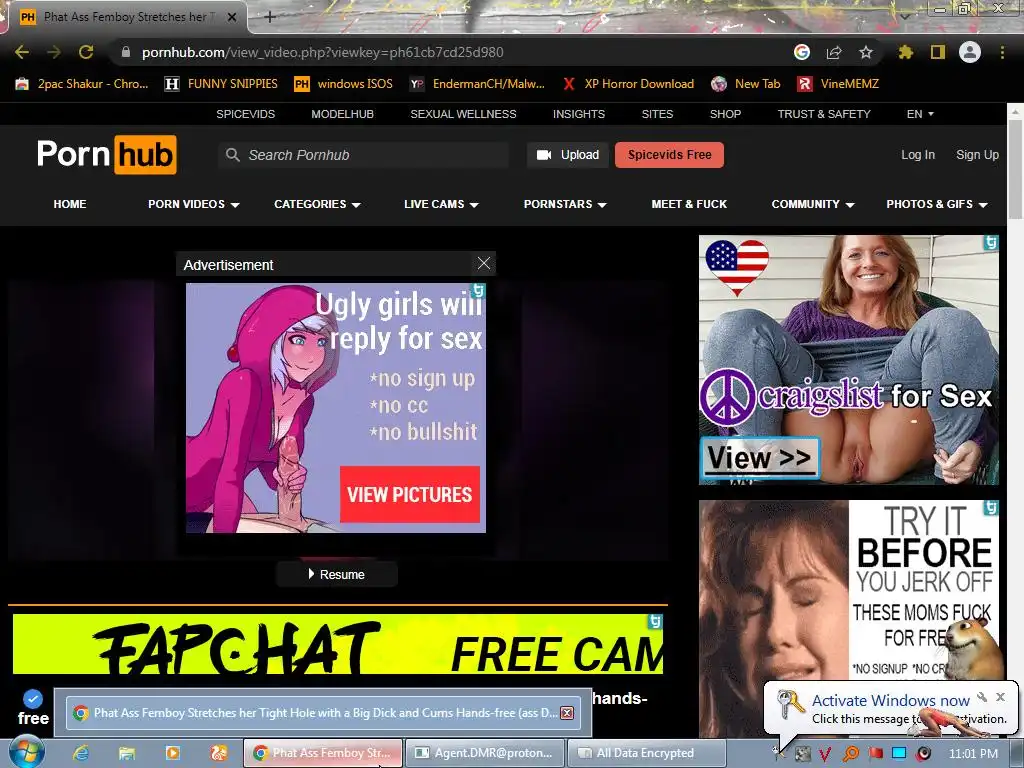
Task: Open the FUNNY SNIPPIES bookmark
Action: point(221,84)
